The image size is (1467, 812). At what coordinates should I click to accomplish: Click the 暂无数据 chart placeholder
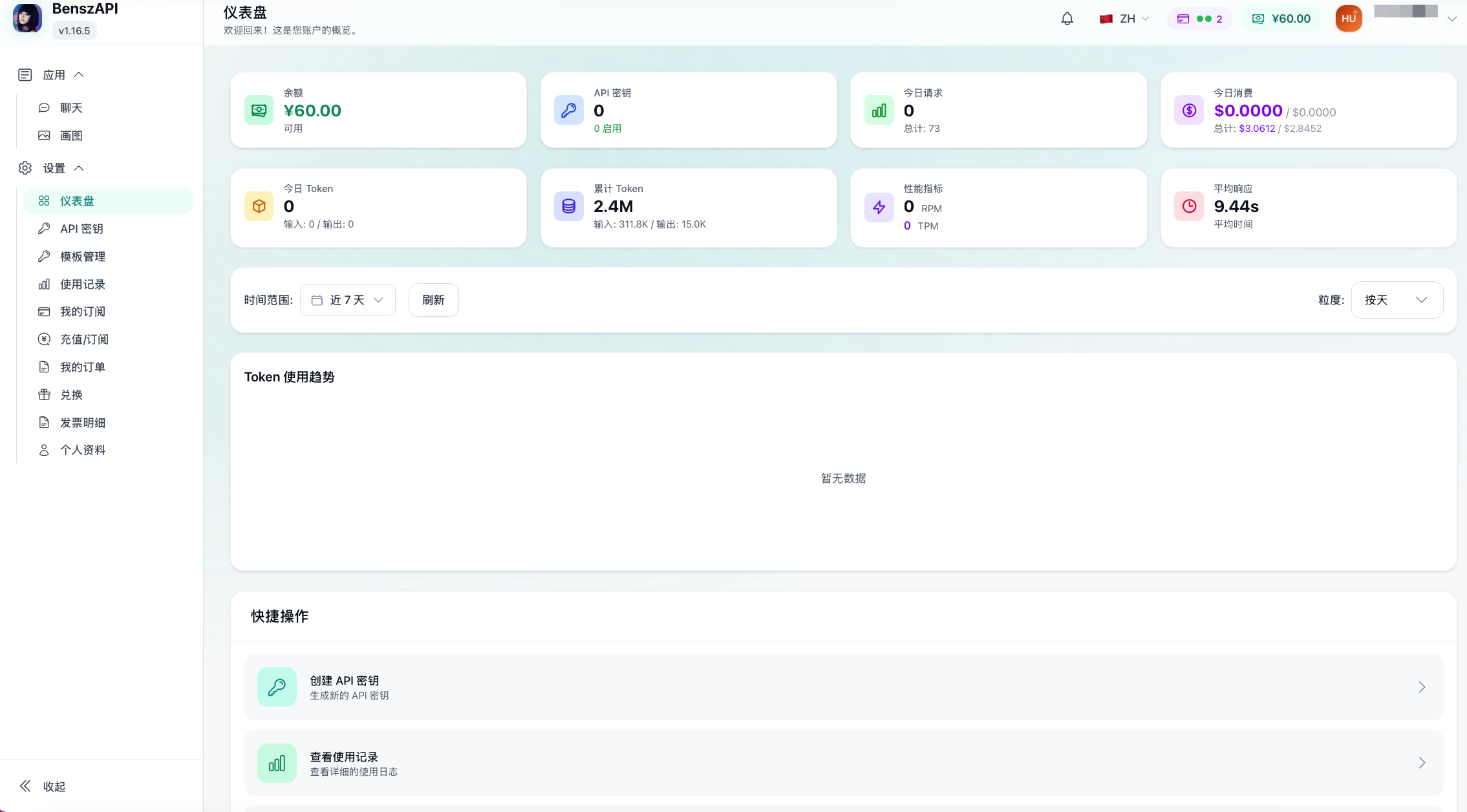click(843, 478)
